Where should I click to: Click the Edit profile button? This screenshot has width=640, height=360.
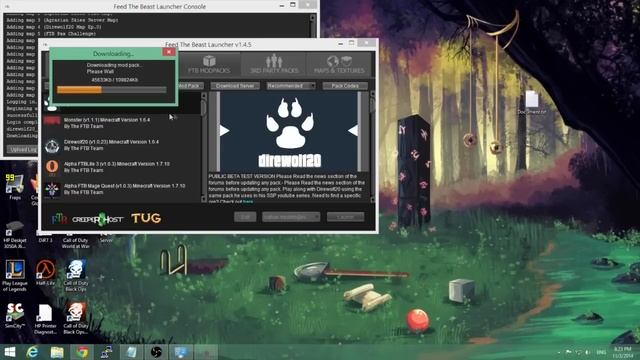click(x=245, y=217)
